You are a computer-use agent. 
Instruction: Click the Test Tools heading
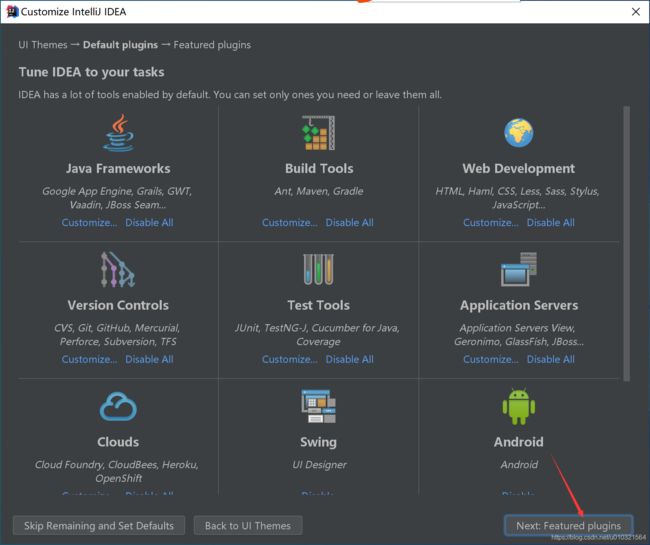(318, 305)
